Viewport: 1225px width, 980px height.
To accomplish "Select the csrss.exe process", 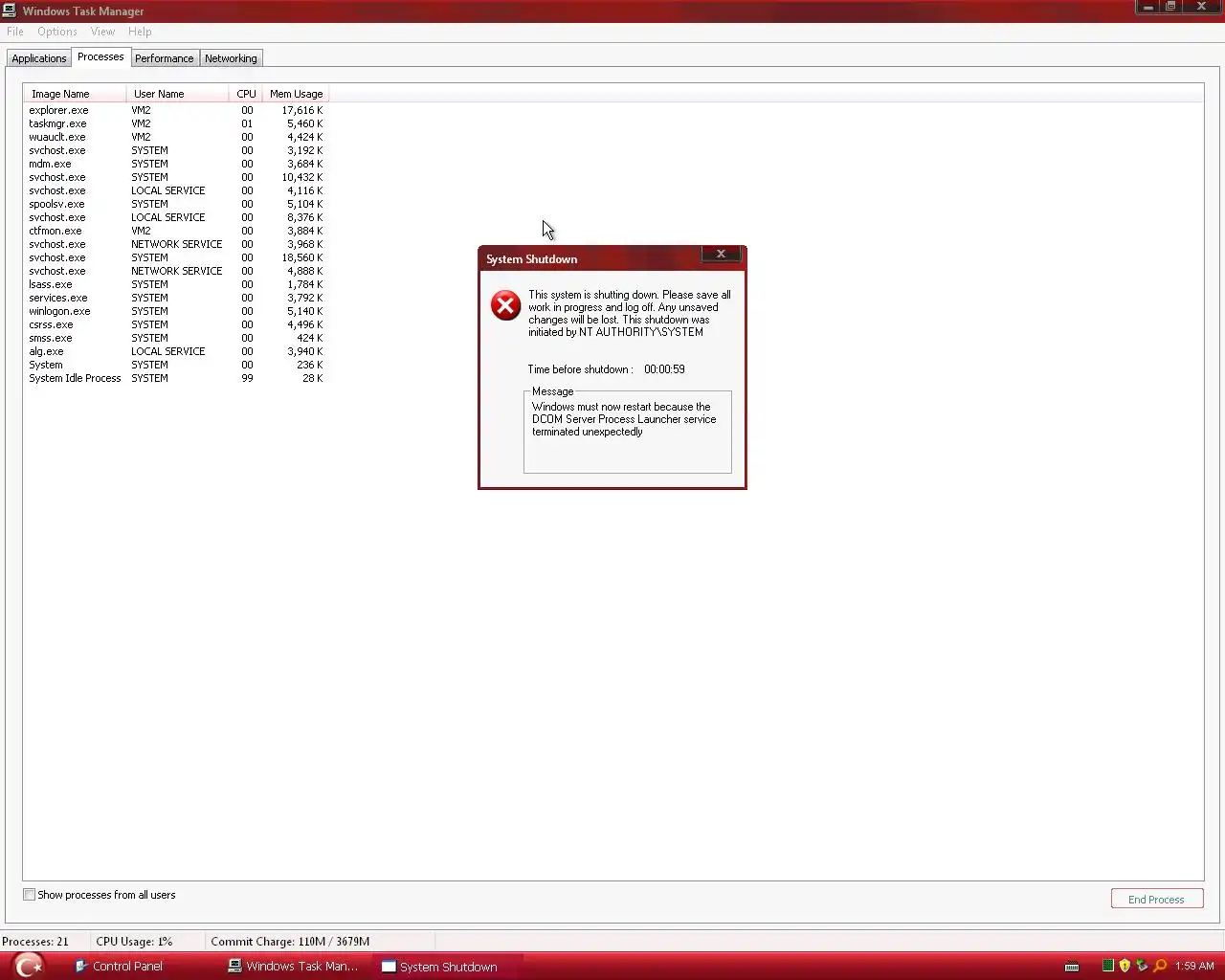I will pyautogui.click(x=176, y=324).
